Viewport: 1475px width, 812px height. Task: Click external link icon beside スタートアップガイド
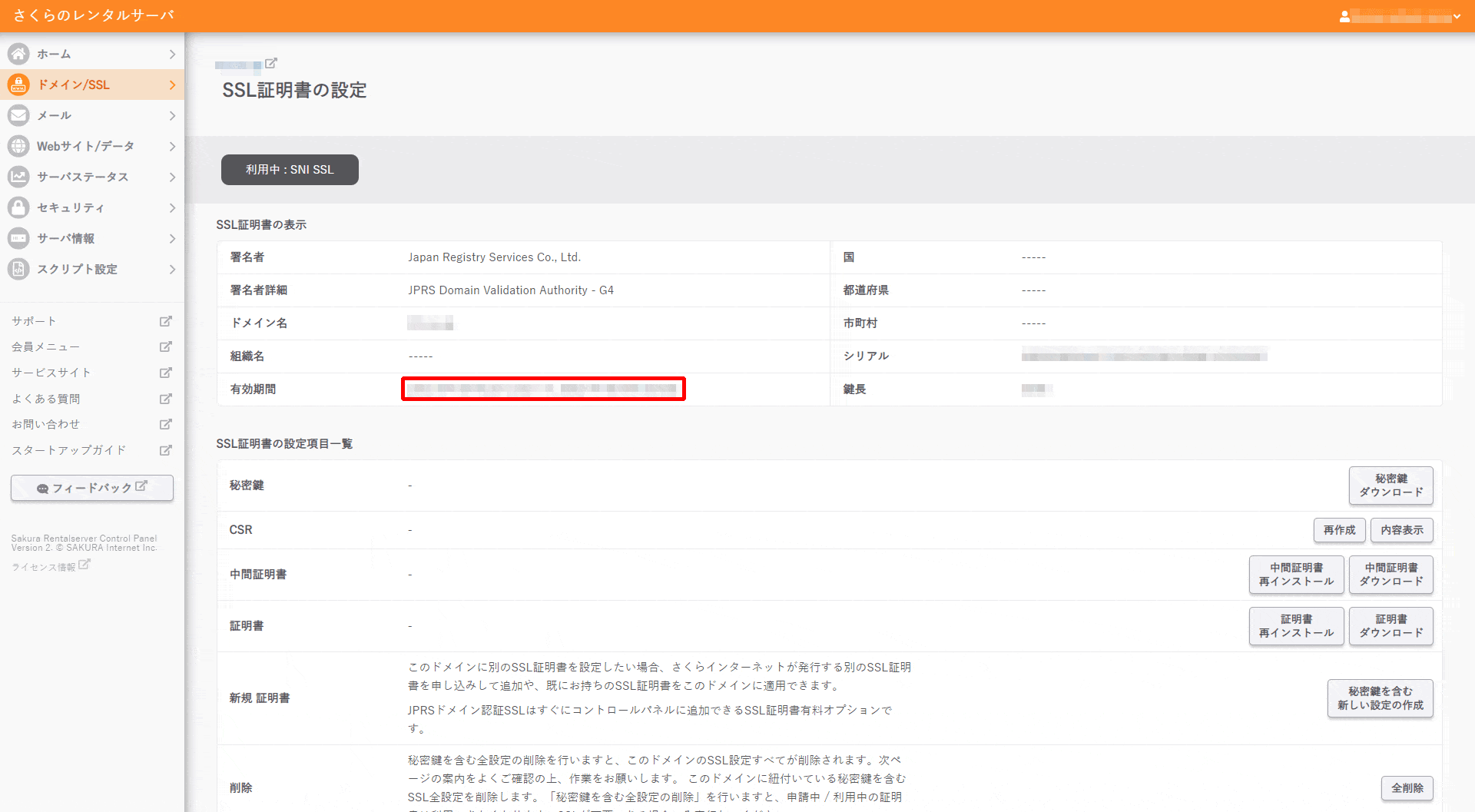(x=165, y=450)
